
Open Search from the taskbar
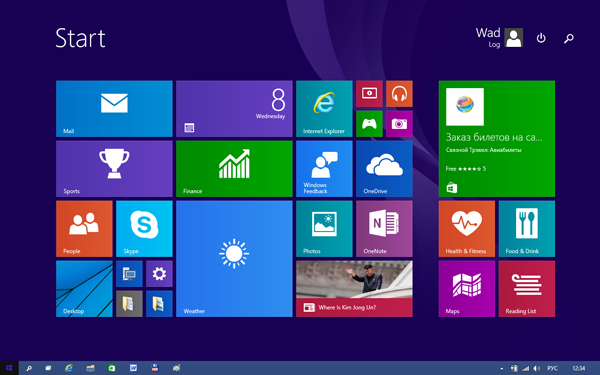coord(29,368)
